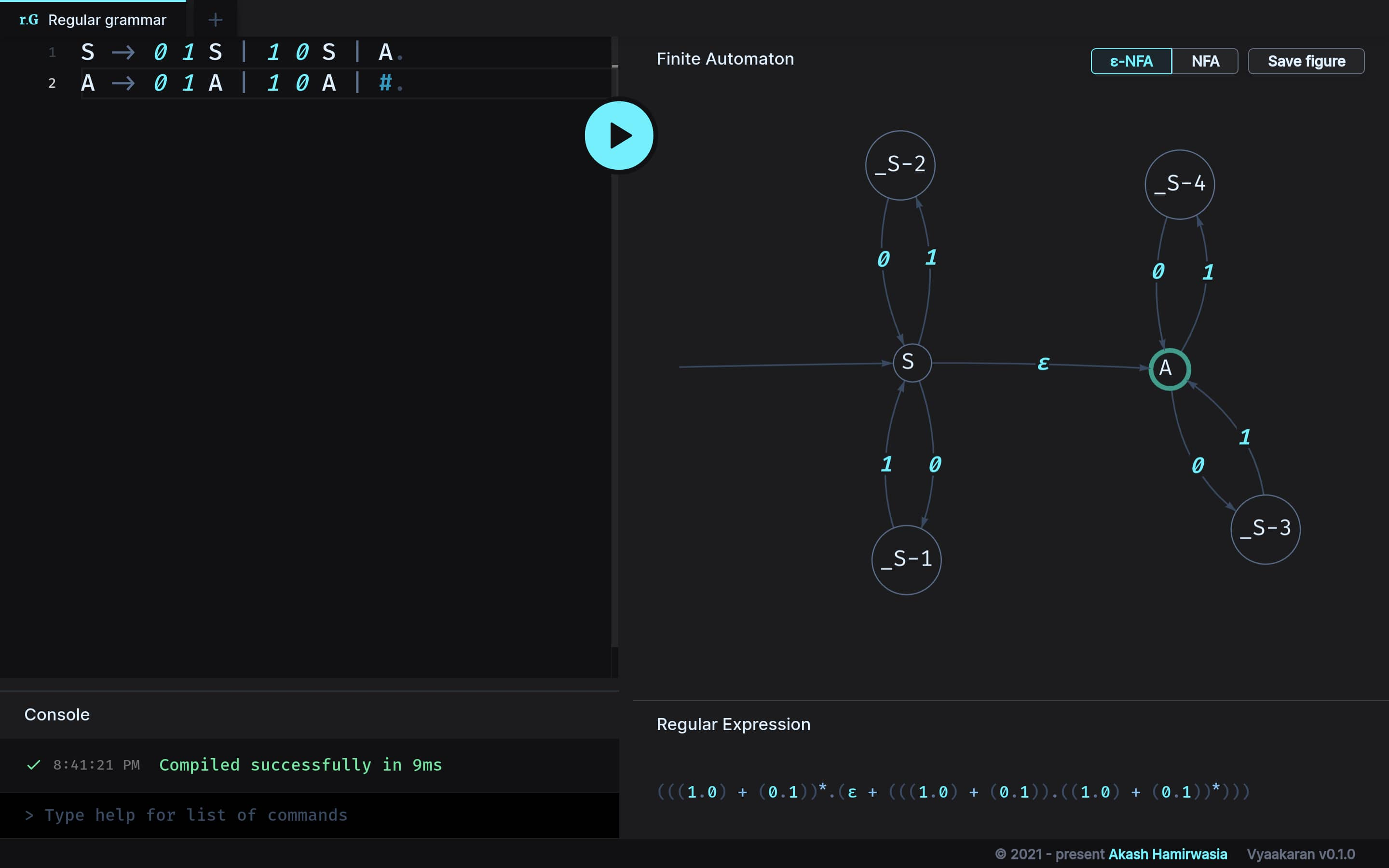1389x868 pixels.
Task: Open a new tab with the plus icon
Action: click(x=215, y=20)
